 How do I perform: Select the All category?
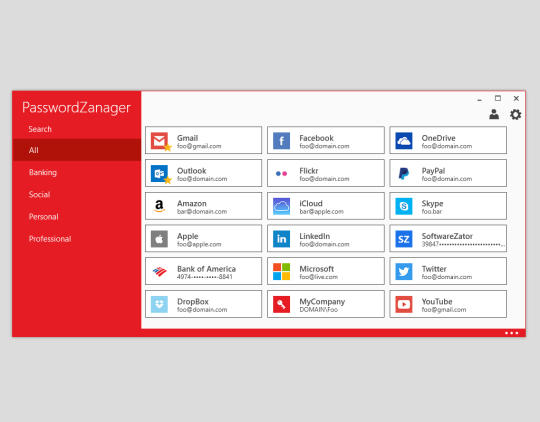[76, 150]
